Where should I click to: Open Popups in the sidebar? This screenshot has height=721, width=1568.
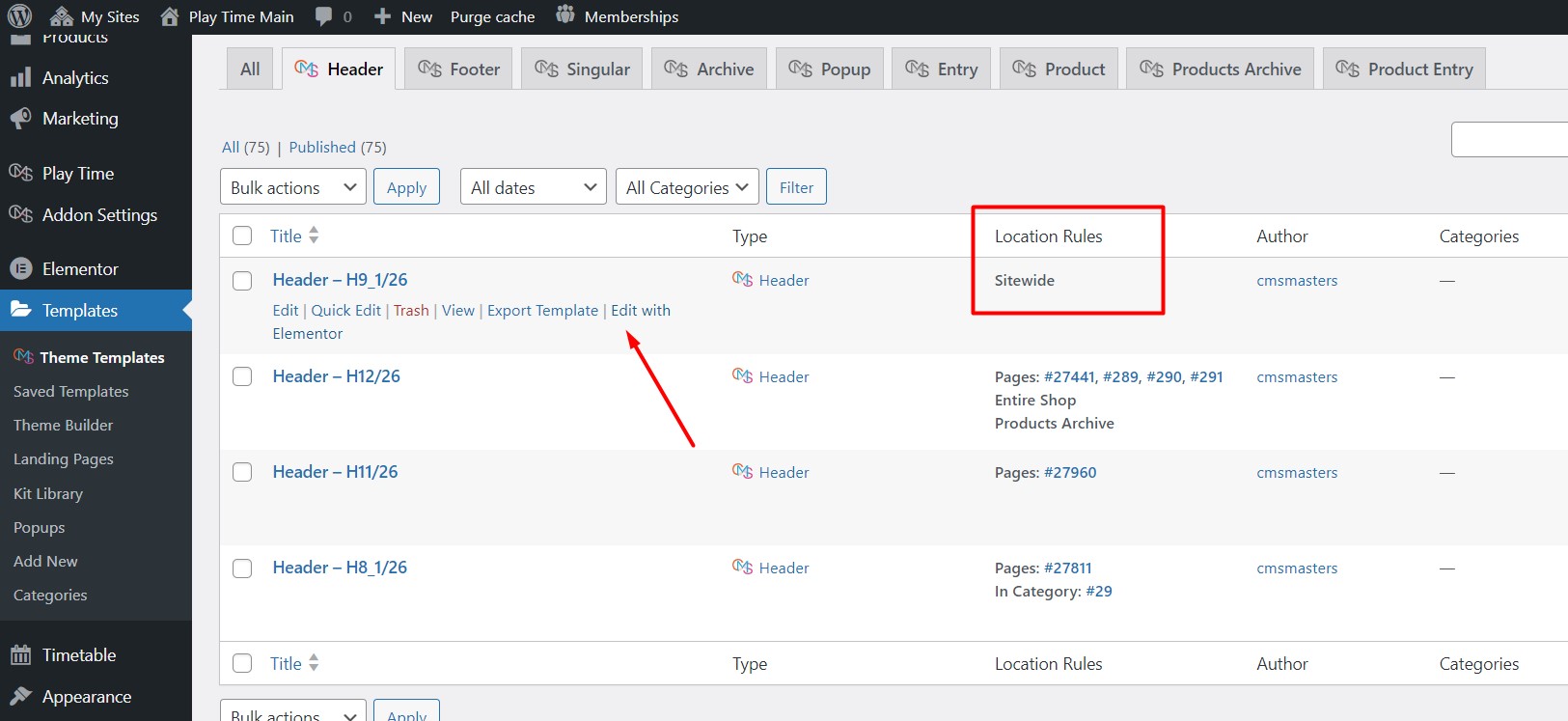[x=40, y=527]
